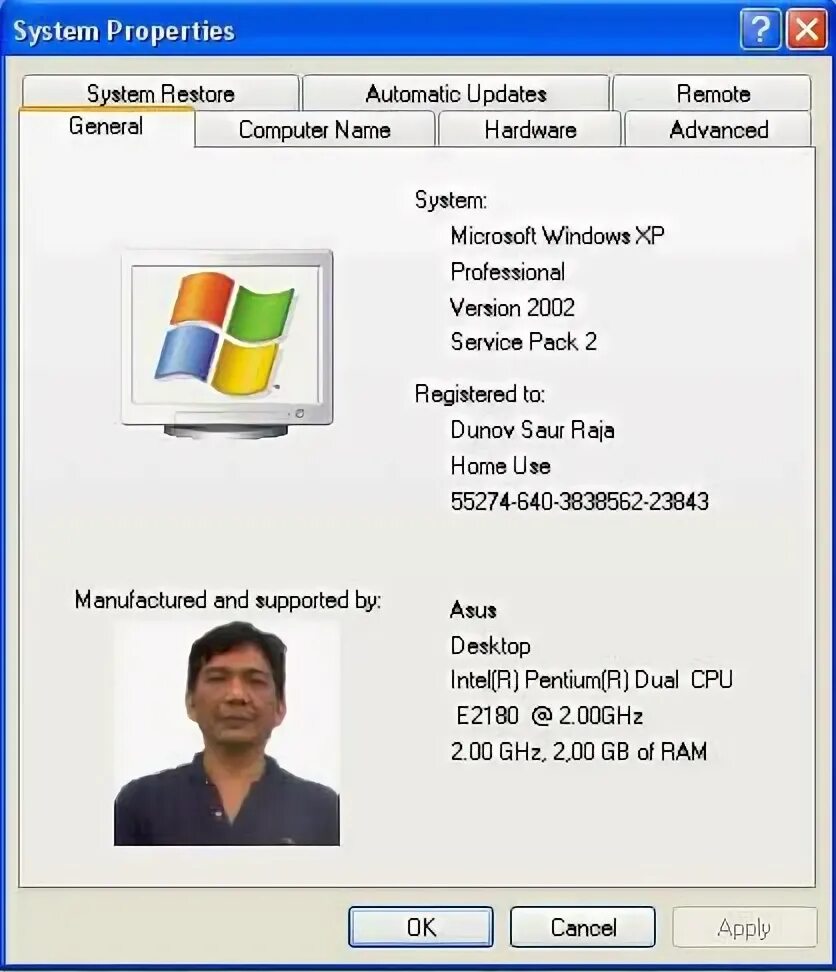Click product ID 55274-640-3838562-23843
This screenshot has width=836, height=972.
(x=579, y=501)
